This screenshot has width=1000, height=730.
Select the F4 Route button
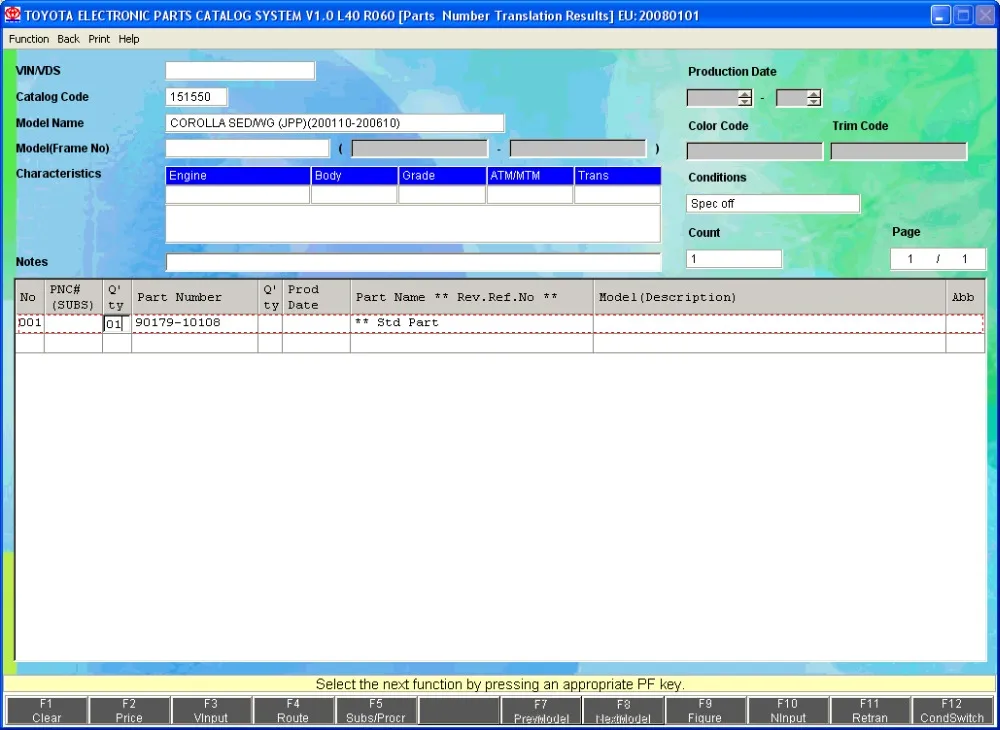click(293, 711)
